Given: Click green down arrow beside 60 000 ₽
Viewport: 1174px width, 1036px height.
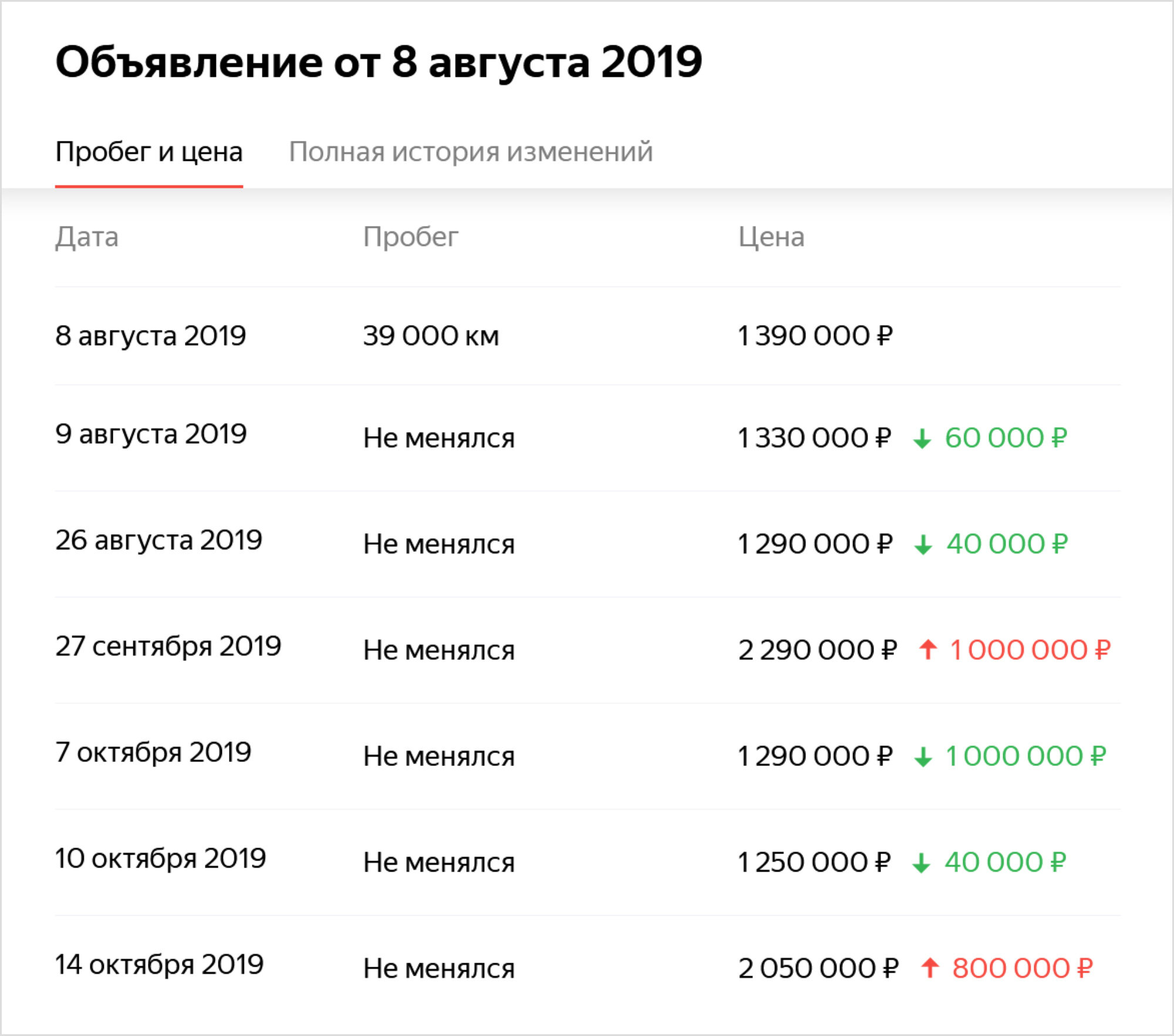Looking at the screenshot, I should tap(922, 438).
